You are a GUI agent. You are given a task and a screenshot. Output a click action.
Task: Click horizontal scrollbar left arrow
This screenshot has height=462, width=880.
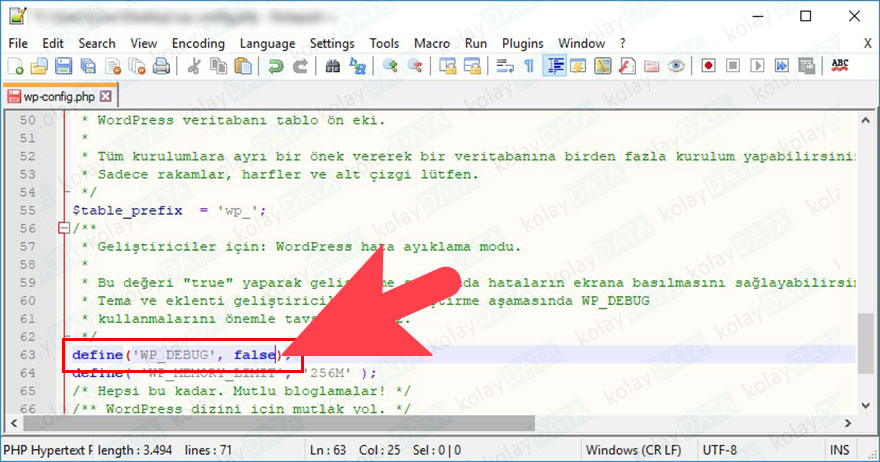(x=14, y=423)
